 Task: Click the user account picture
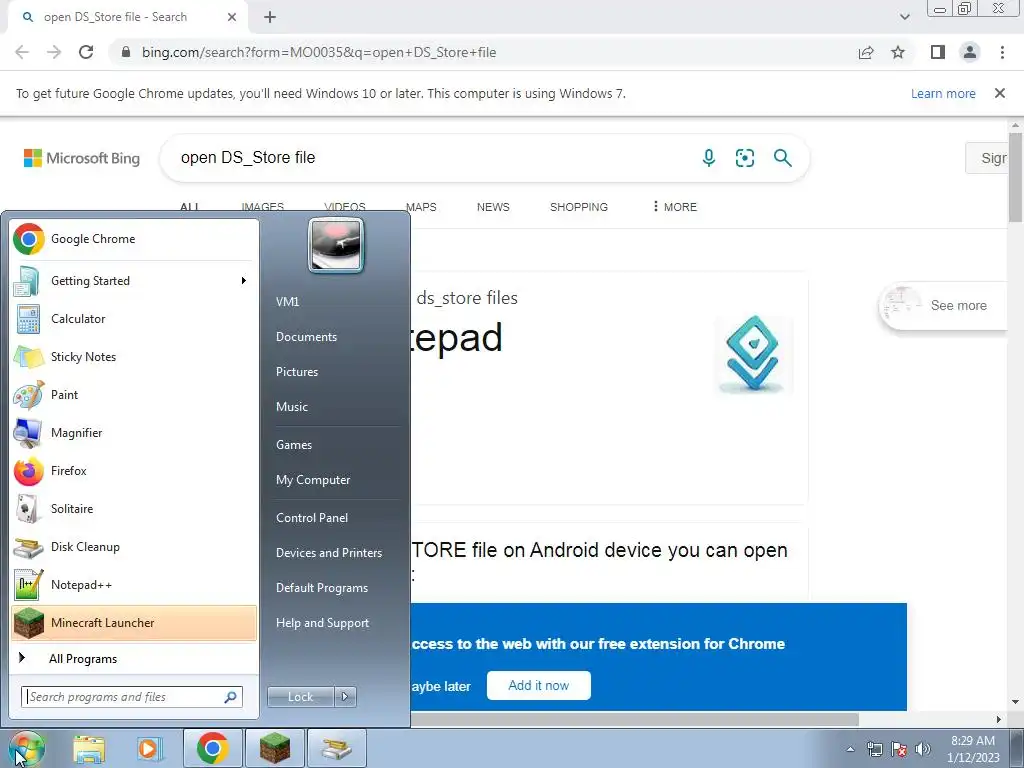click(x=336, y=245)
